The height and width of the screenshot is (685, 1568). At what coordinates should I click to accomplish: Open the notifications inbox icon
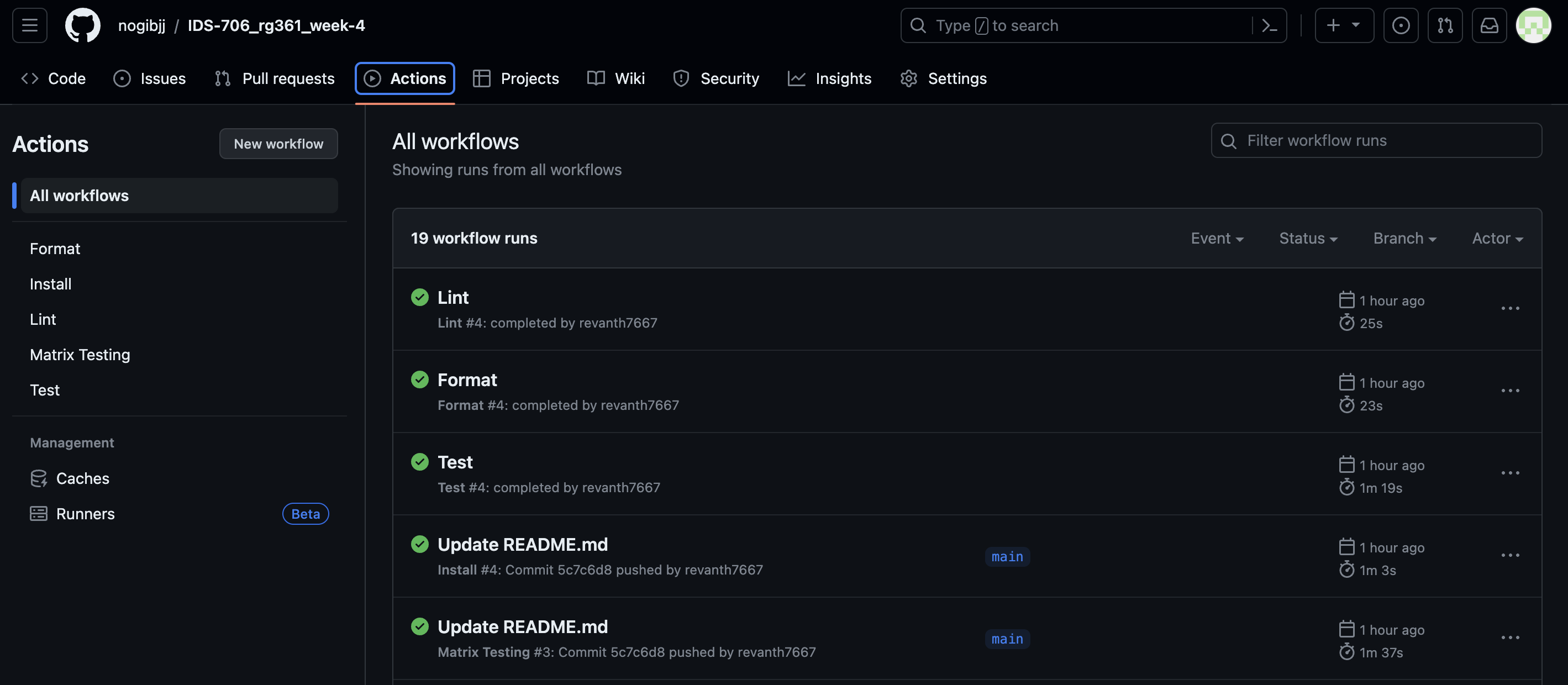[x=1489, y=25]
